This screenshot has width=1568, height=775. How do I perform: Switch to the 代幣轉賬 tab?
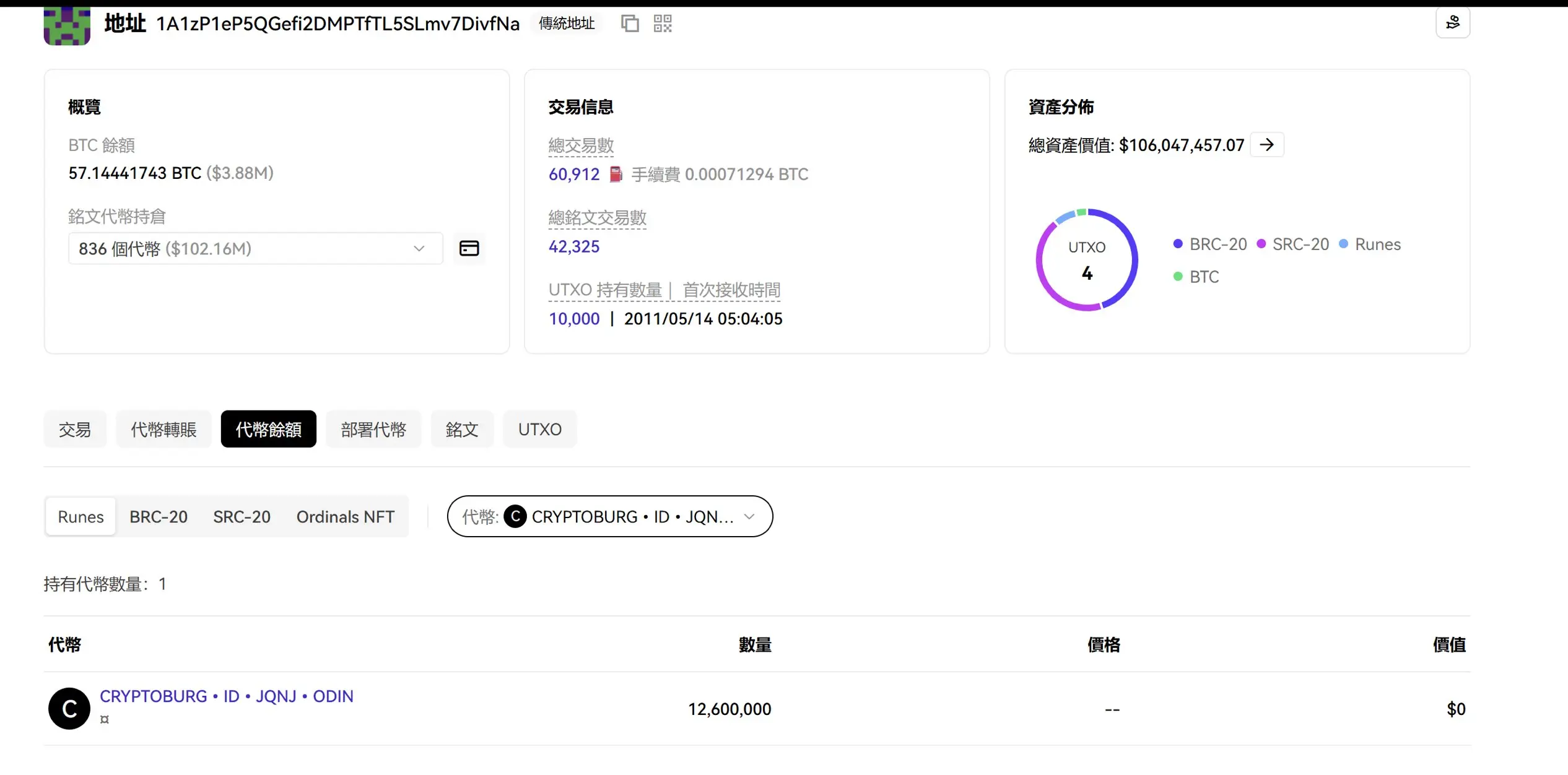click(x=163, y=429)
